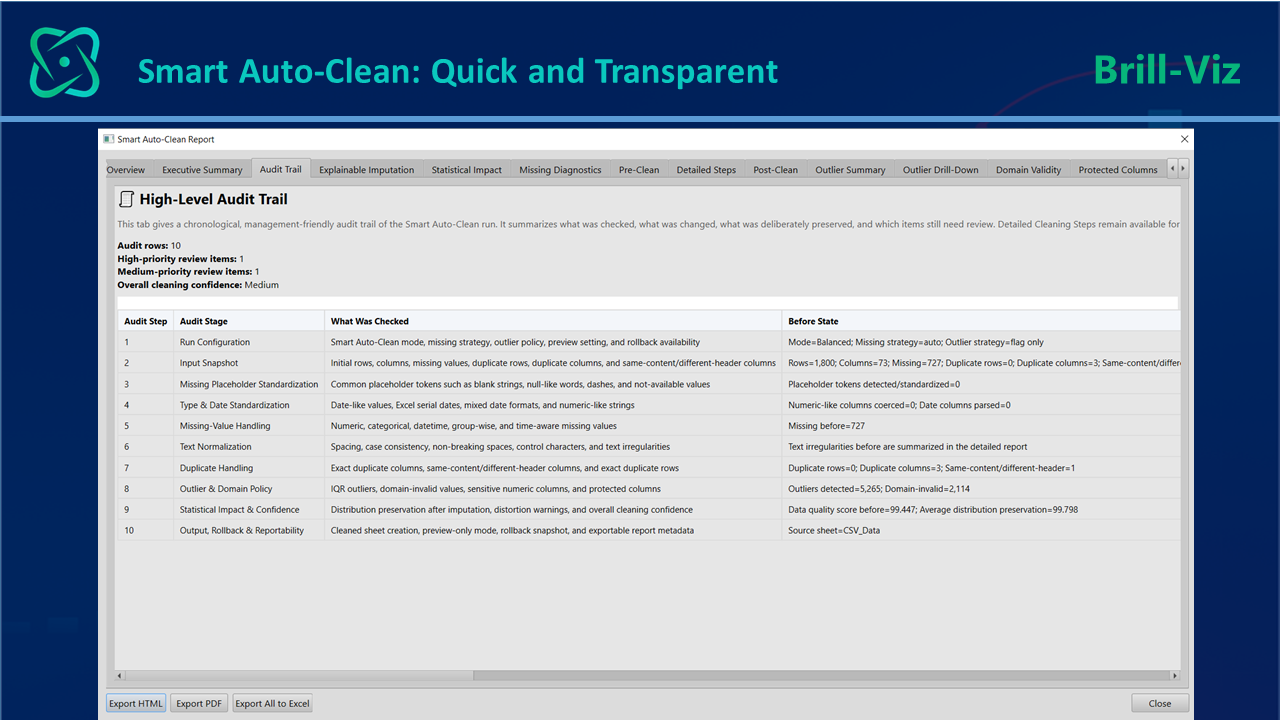The image size is (1280, 720).
Task: Click the Close button at bottom right
Action: pyautogui.click(x=1160, y=703)
